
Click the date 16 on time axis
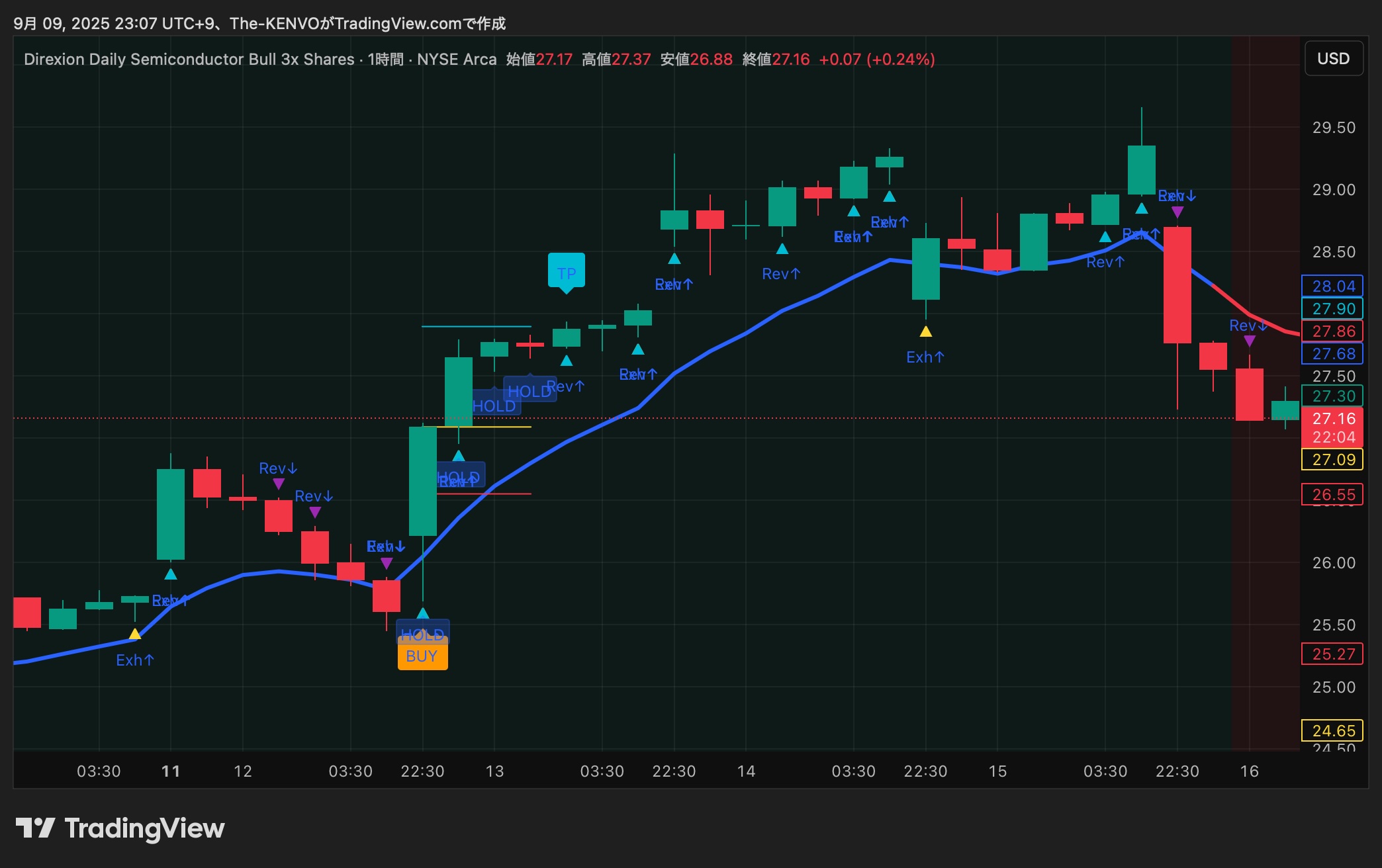1249,771
